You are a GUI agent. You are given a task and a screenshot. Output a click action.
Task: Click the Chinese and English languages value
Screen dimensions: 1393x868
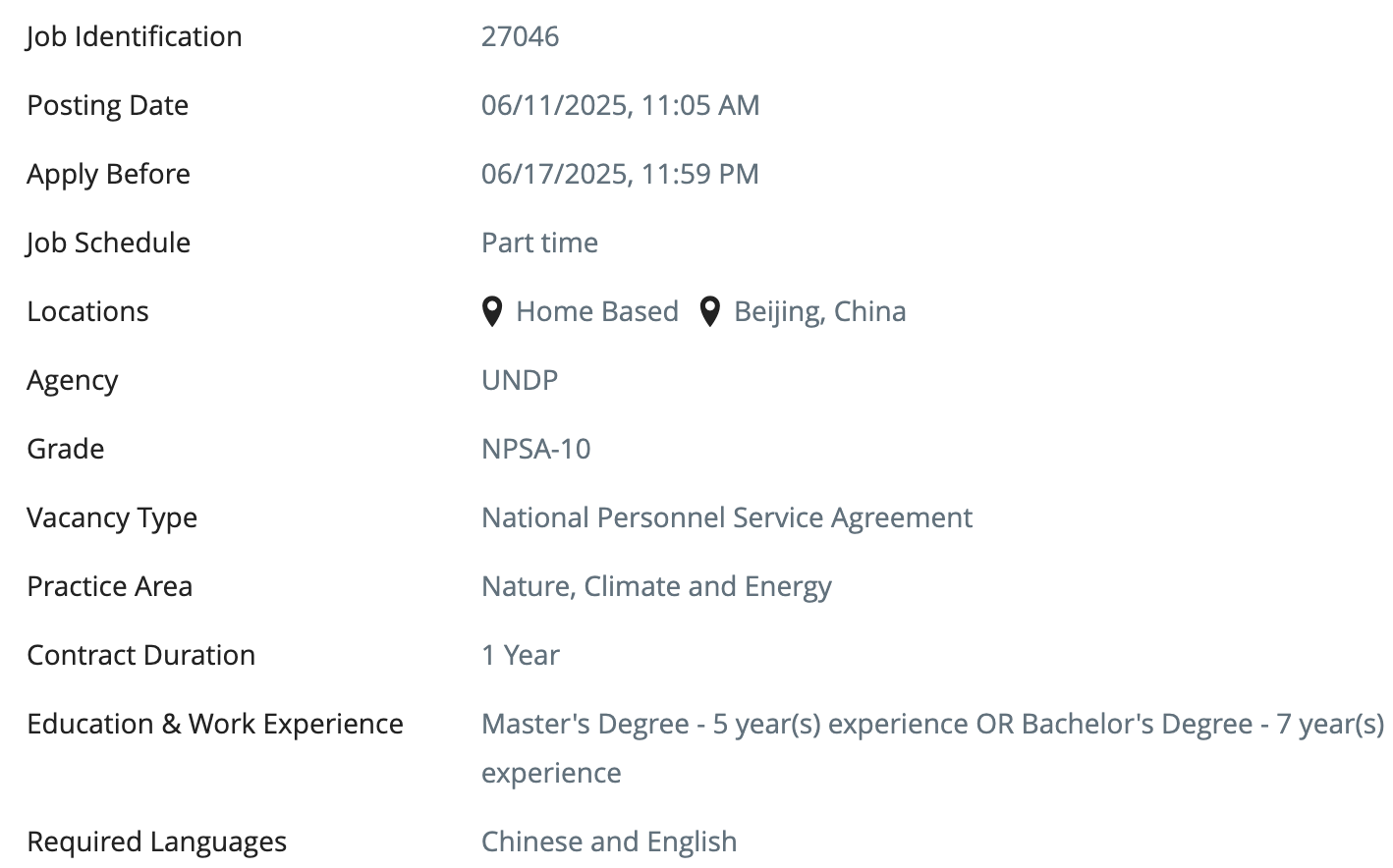coord(609,841)
